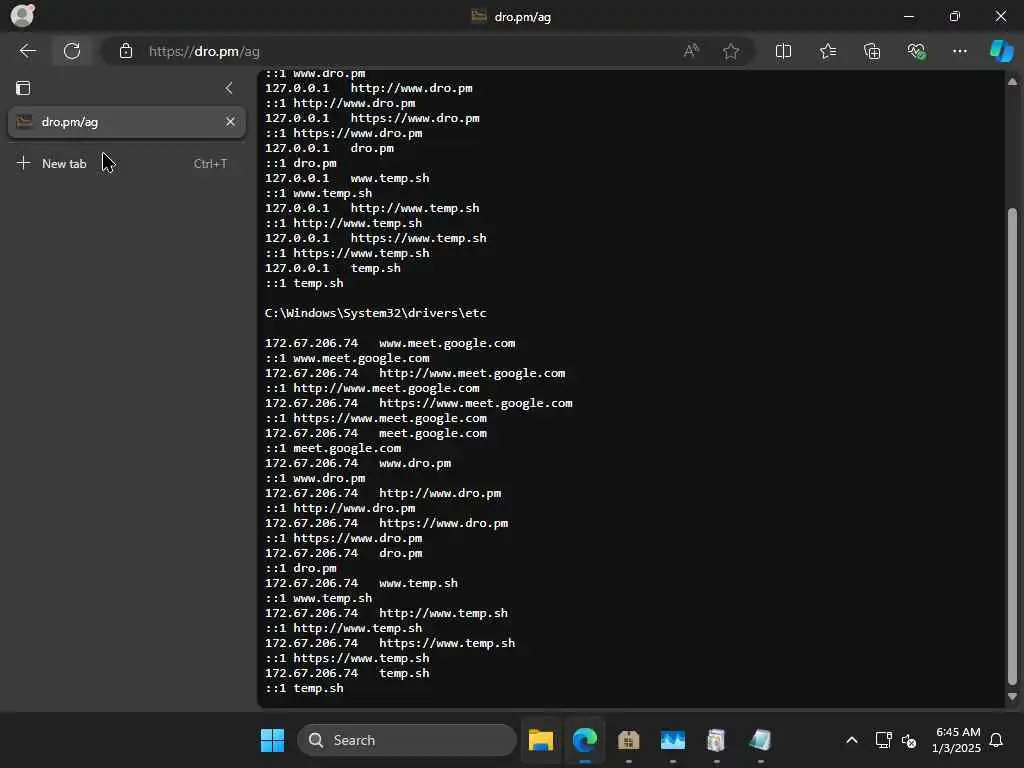
Task: Collapse the vertical tabs pane
Action: pyautogui.click(x=229, y=88)
